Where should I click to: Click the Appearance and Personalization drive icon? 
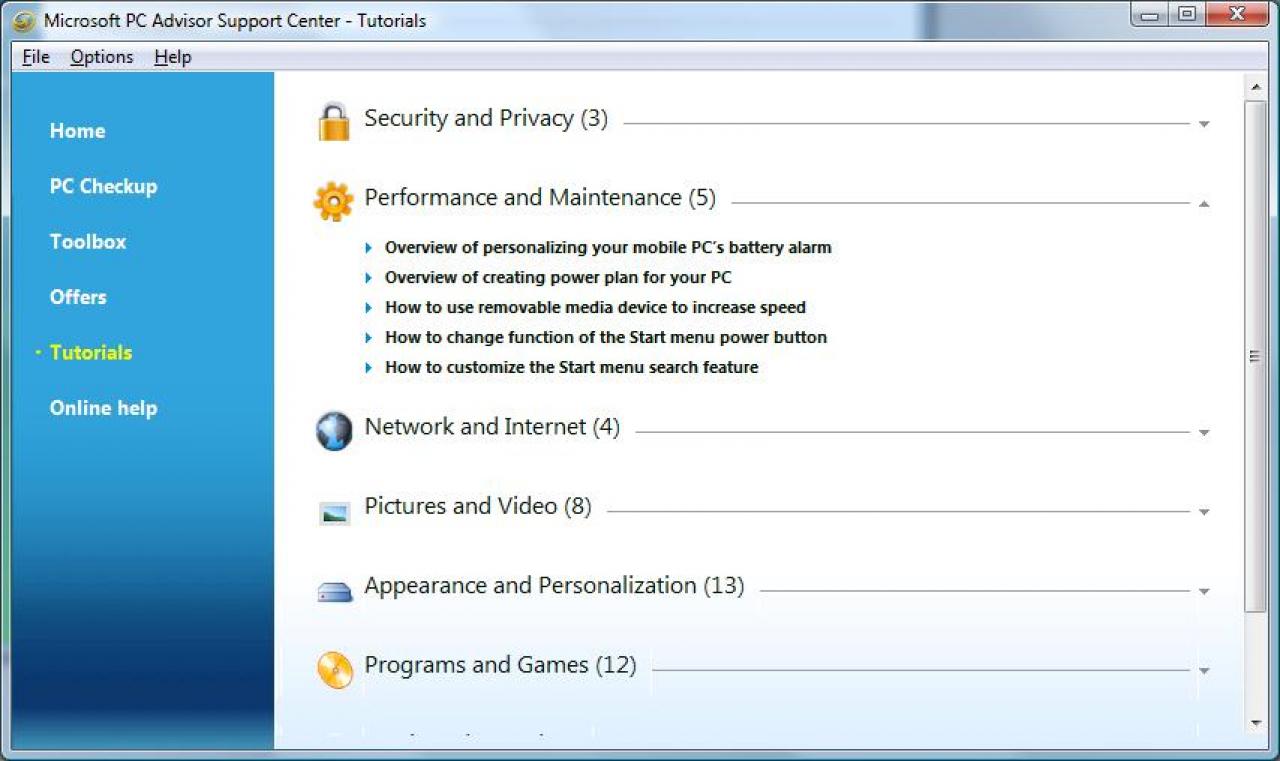point(335,592)
